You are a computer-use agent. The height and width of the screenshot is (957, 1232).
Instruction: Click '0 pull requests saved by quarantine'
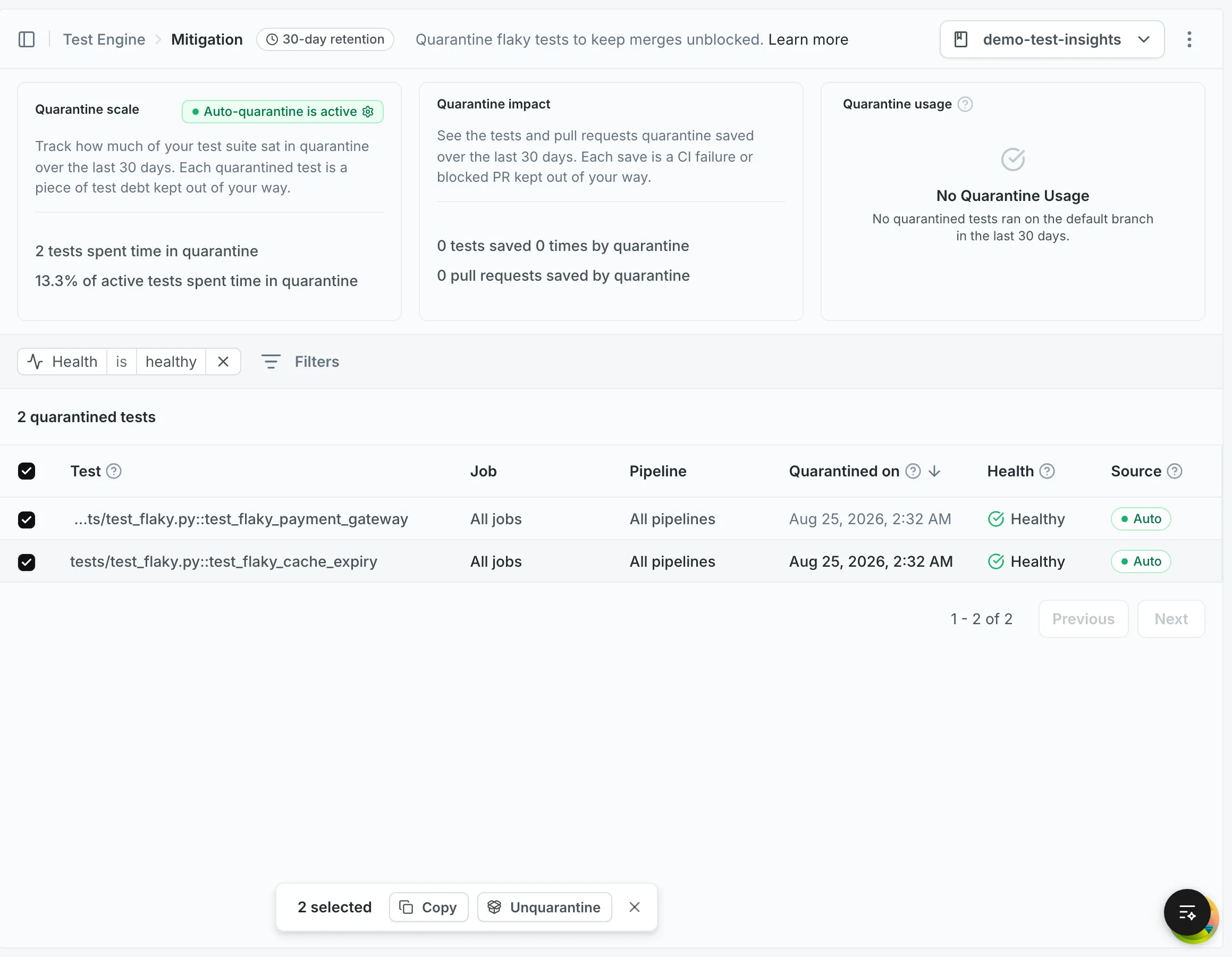click(563, 275)
